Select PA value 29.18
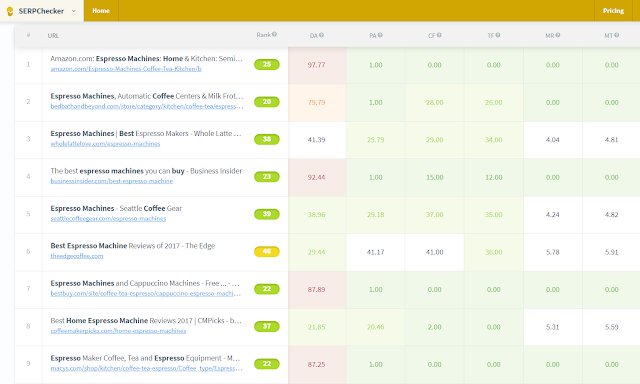Image resolution: width=640 pixels, height=384 pixels. [376, 215]
